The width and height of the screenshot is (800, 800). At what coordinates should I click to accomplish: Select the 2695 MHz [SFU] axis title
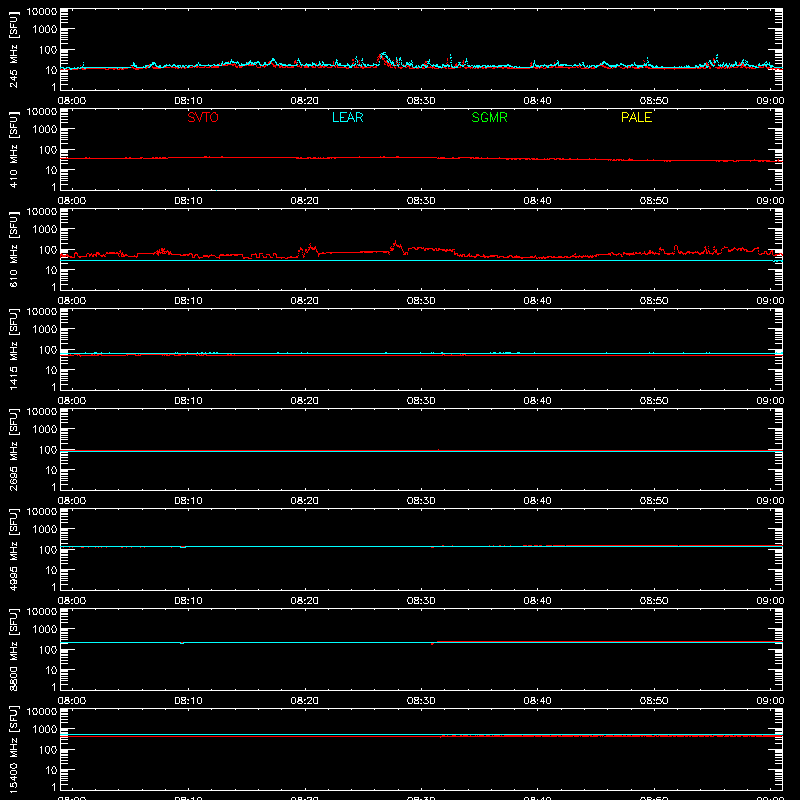click(13, 450)
